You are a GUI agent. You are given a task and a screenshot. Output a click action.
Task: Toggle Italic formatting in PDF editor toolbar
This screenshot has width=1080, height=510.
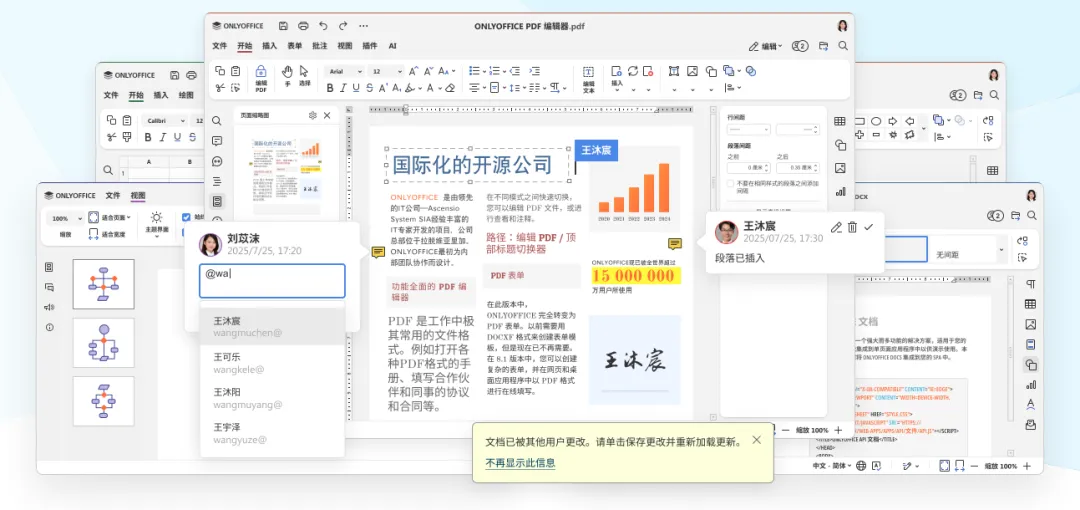[x=343, y=88]
